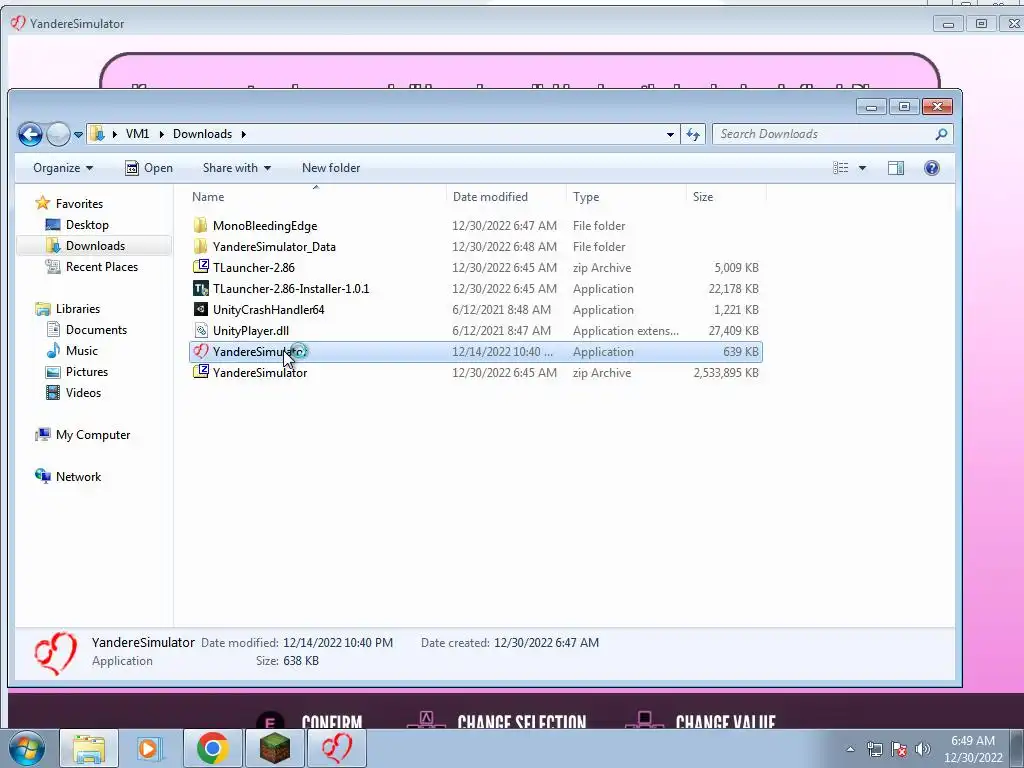Select VM1 in the address path
This screenshot has width=1024, height=768.
coord(137,134)
